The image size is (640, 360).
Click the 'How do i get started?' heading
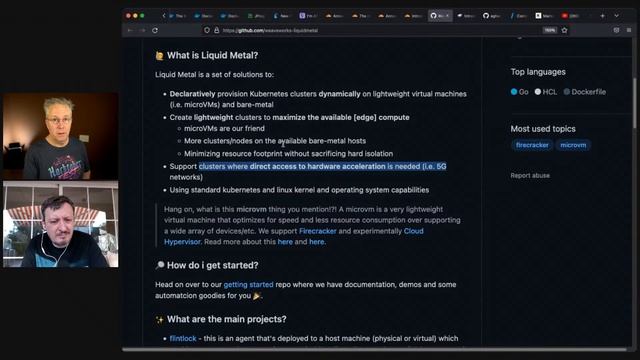pyautogui.click(x=213, y=265)
